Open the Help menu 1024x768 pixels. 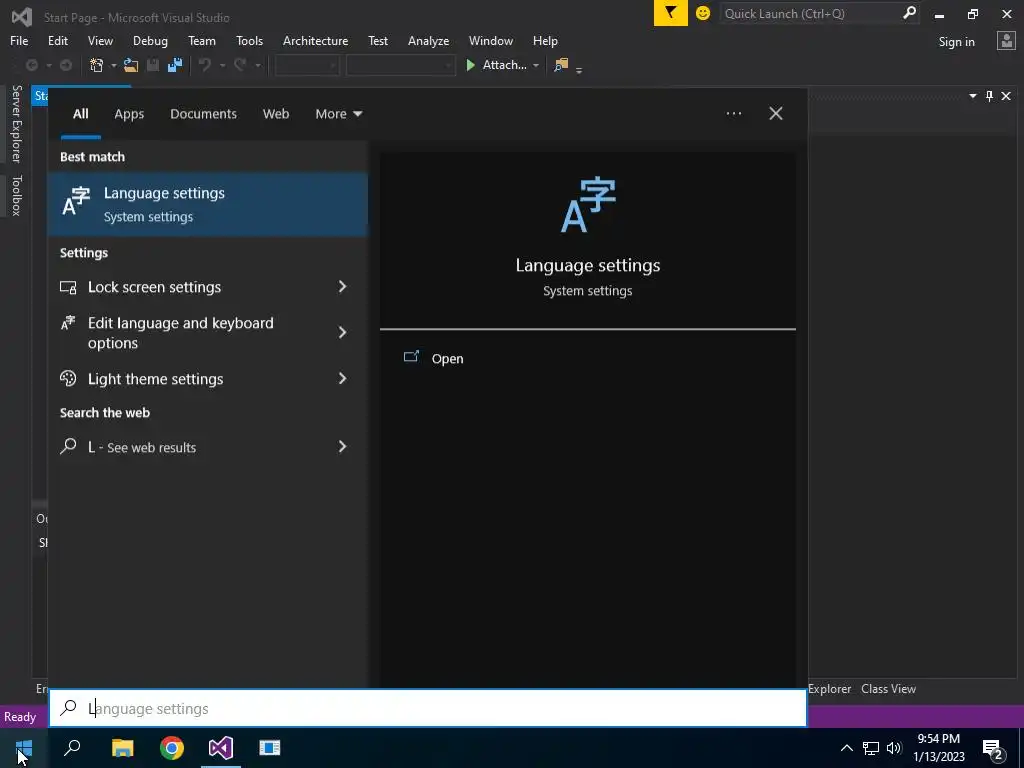coord(545,40)
